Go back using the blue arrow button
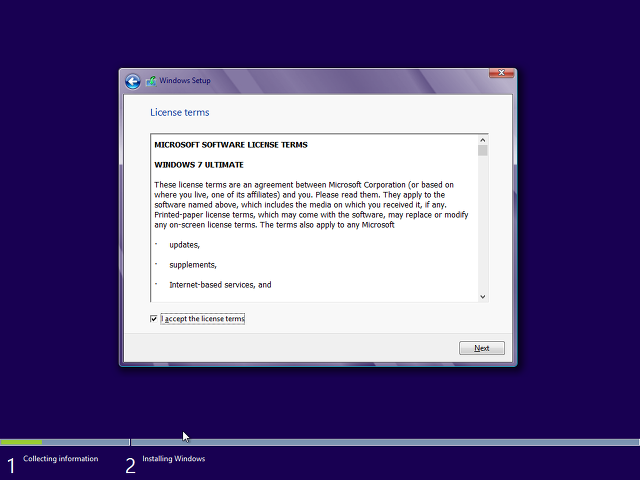 pos(133,82)
